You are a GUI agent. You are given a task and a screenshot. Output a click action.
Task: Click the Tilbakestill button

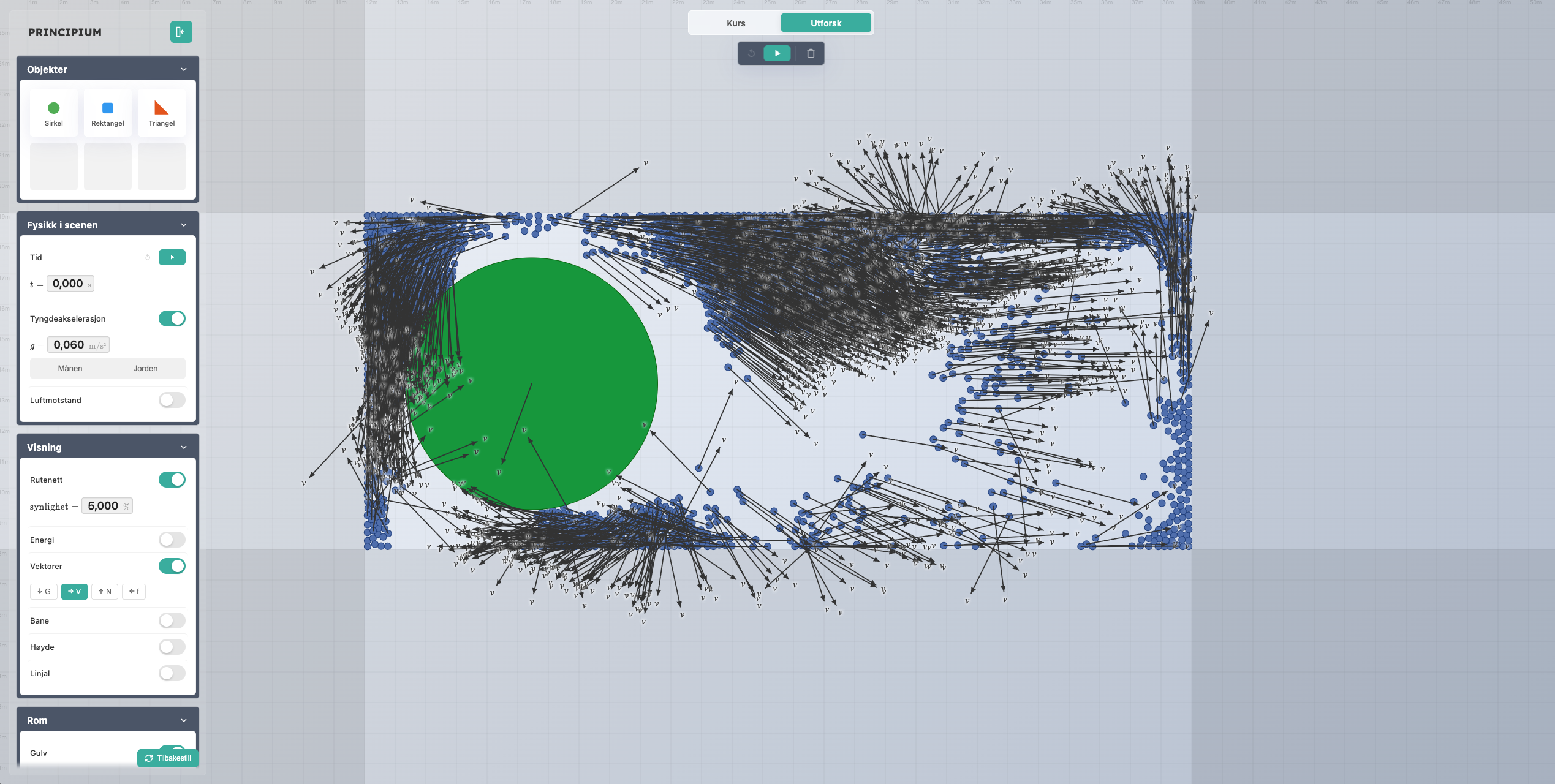168,758
